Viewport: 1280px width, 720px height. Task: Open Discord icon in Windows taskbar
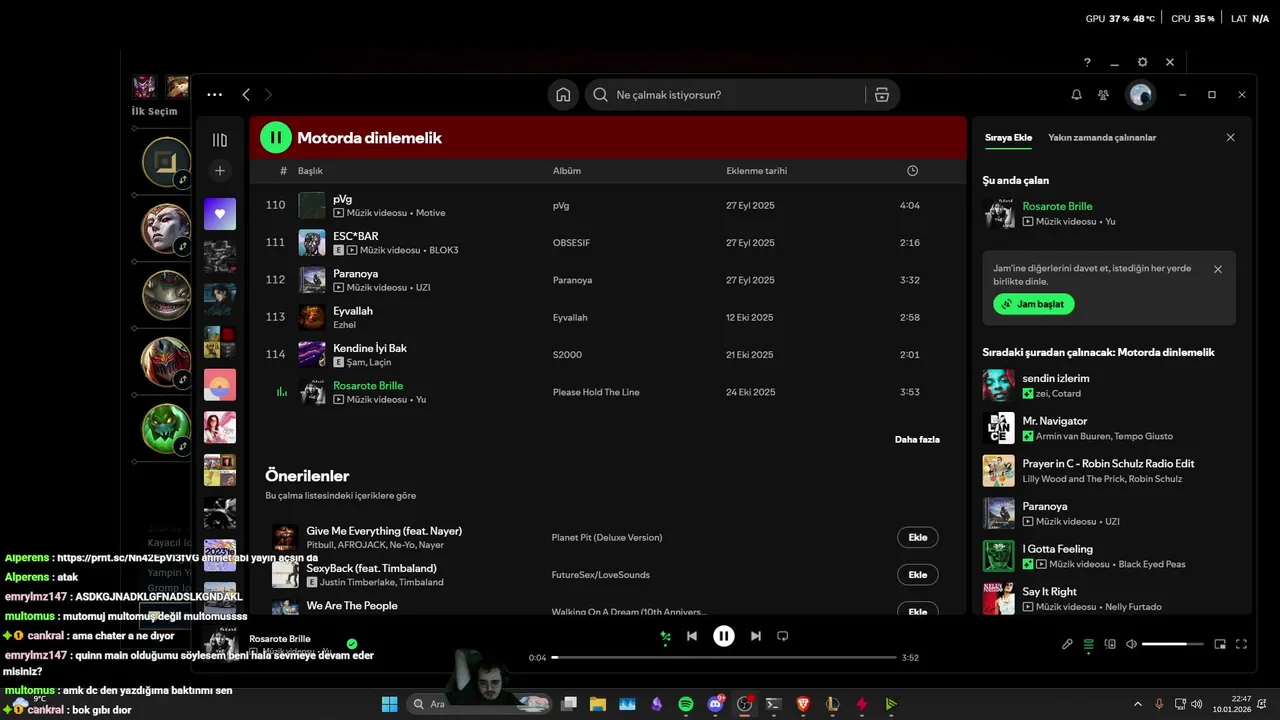click(x=715, y=704)
